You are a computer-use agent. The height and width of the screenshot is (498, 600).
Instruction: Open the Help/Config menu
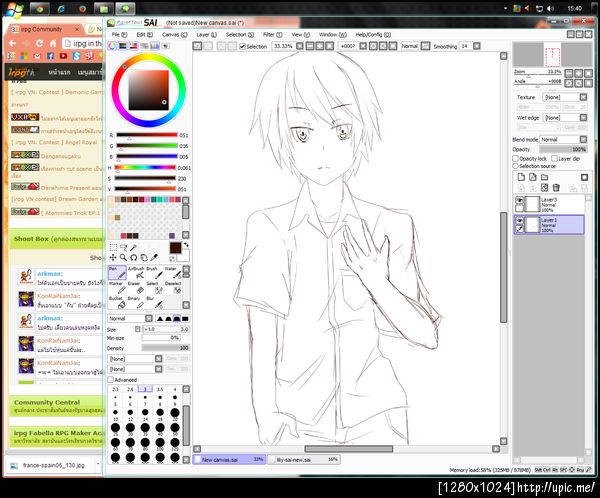click(x=373, y=34)
